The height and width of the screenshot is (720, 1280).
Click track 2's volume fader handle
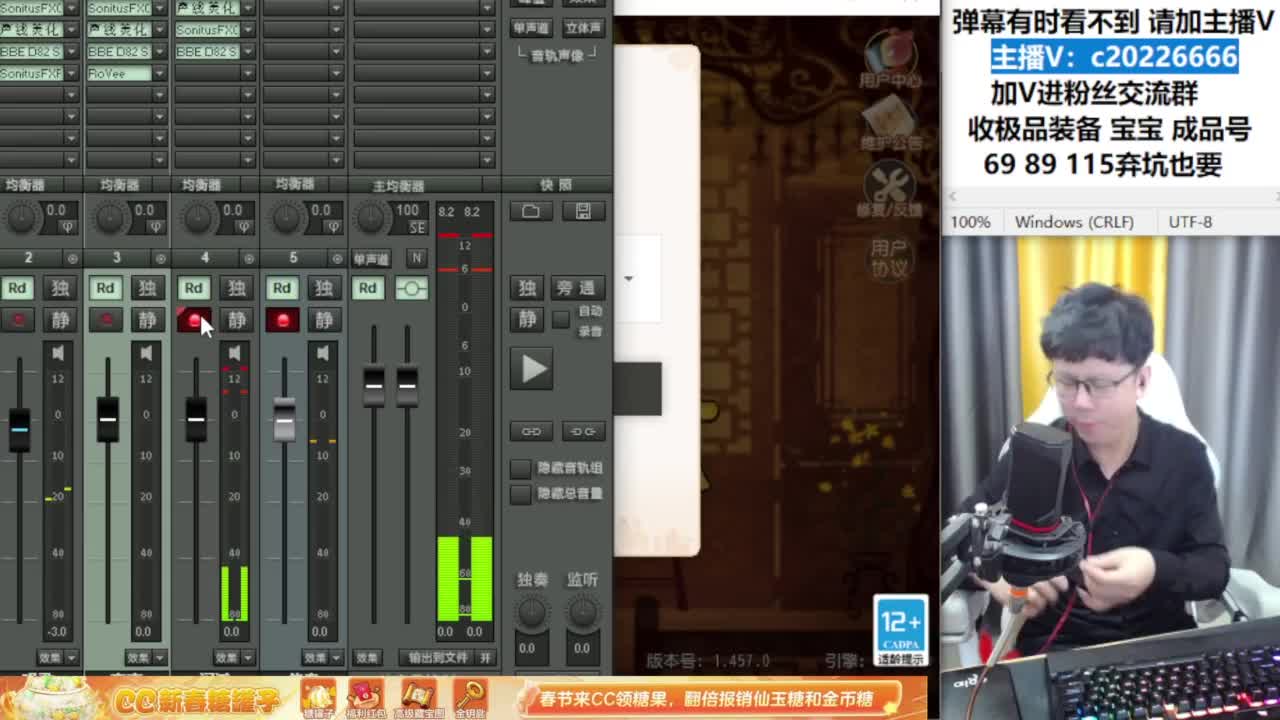click(19, 429)
